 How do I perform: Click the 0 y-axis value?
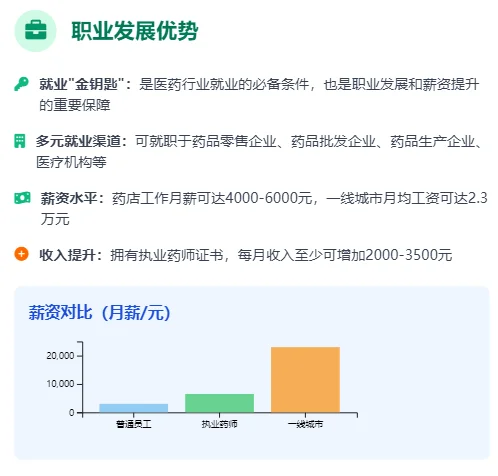(x=72, y=413)
